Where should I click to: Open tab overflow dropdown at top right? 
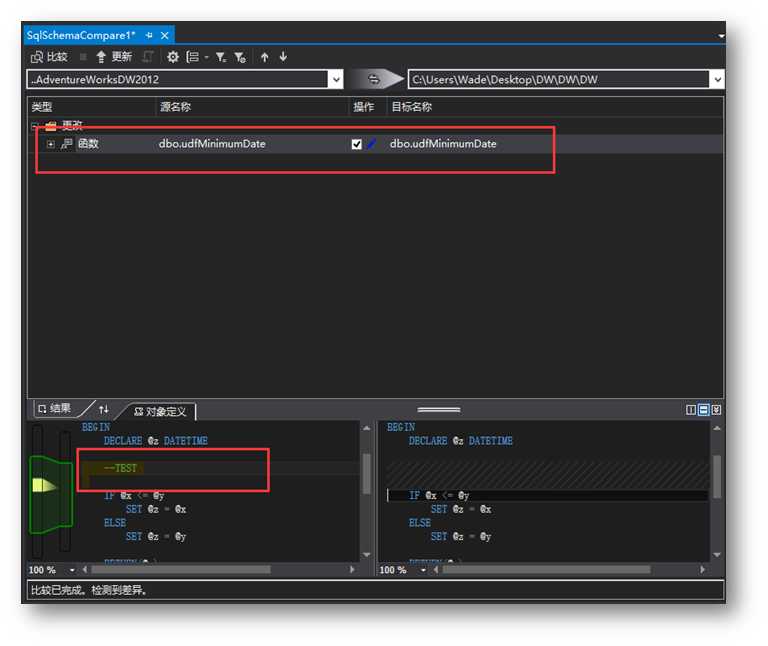click(x=721, y=36)
